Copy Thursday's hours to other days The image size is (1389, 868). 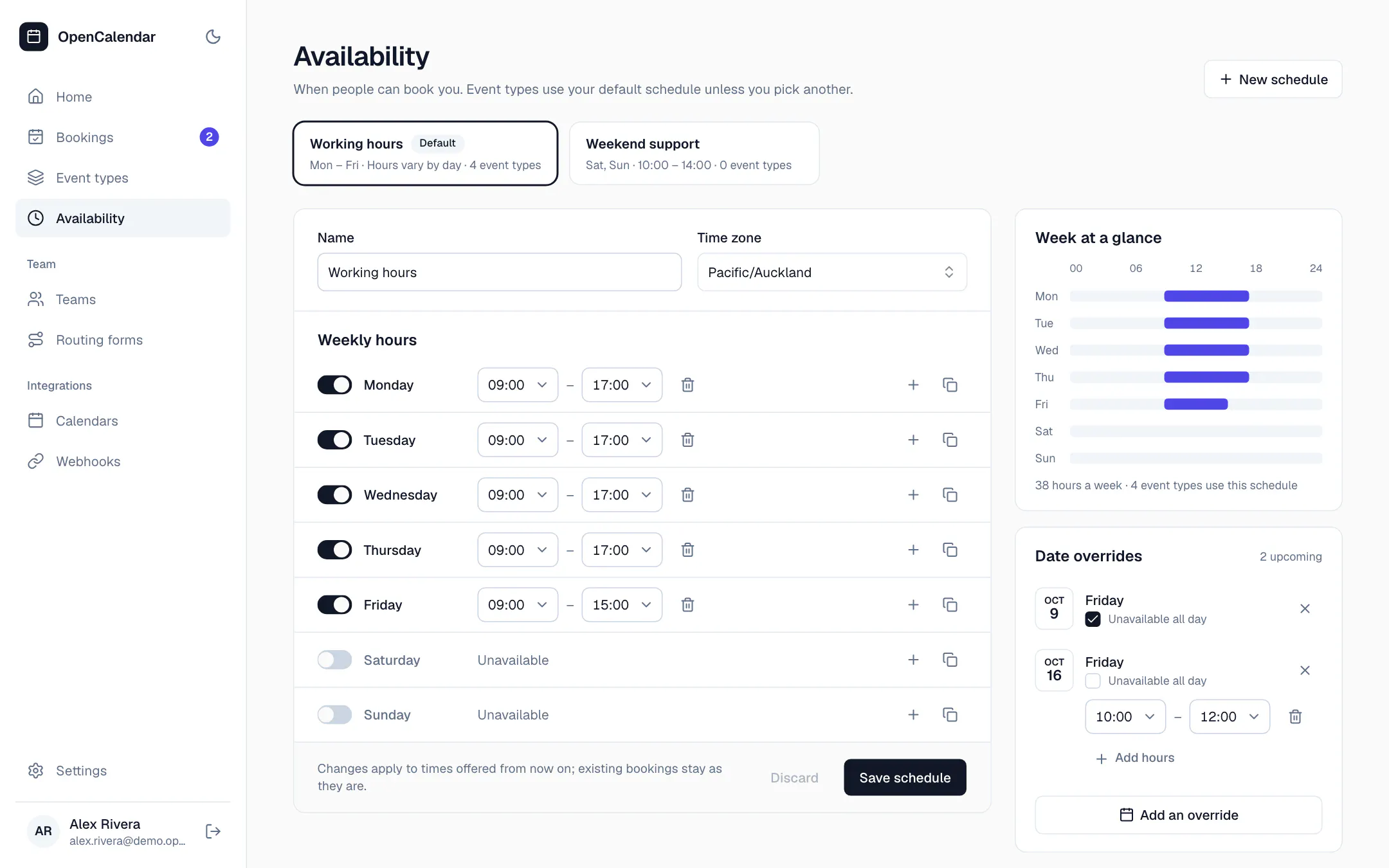click(950, 550)
